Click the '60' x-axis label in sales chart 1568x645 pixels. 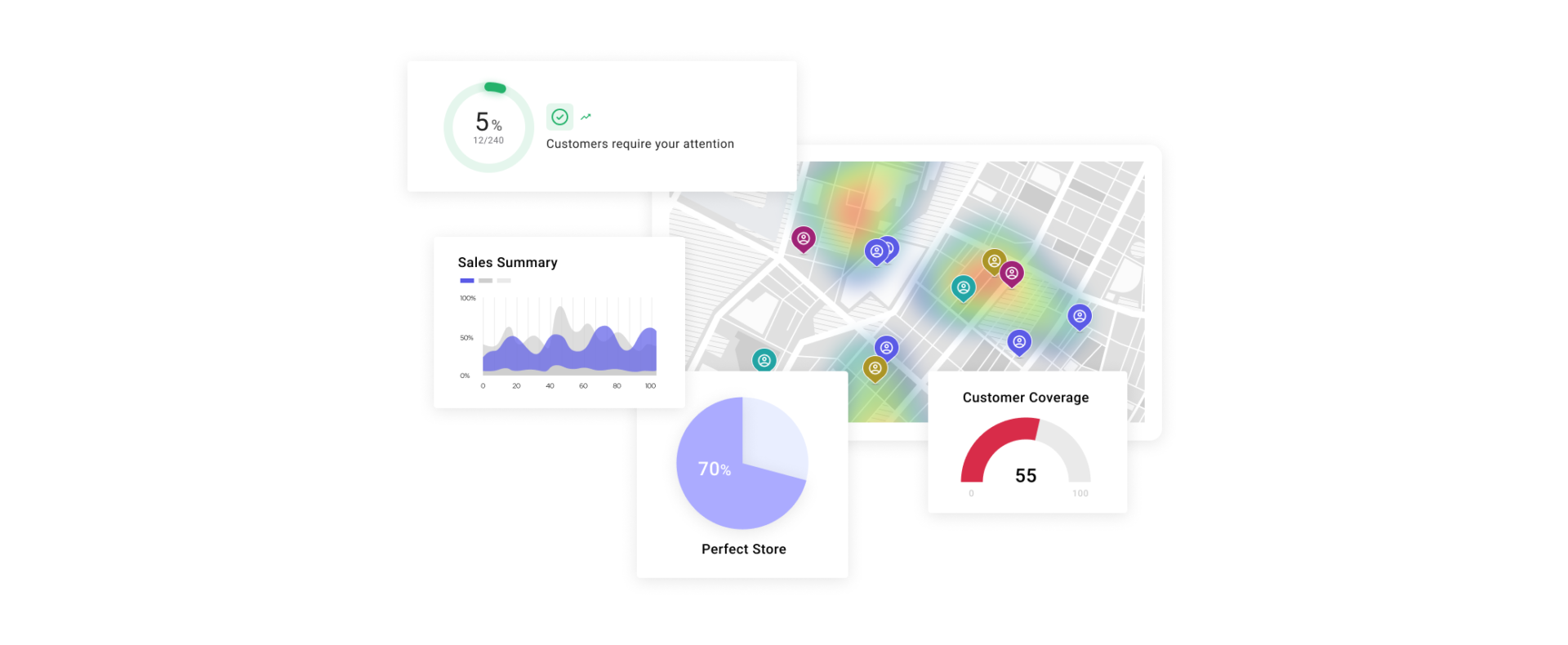tap(583, 385)
